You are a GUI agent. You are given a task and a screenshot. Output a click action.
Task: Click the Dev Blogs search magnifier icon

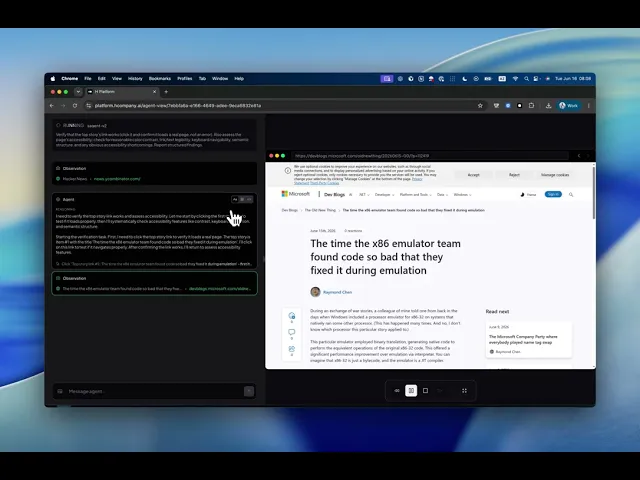tap(571, 195)
